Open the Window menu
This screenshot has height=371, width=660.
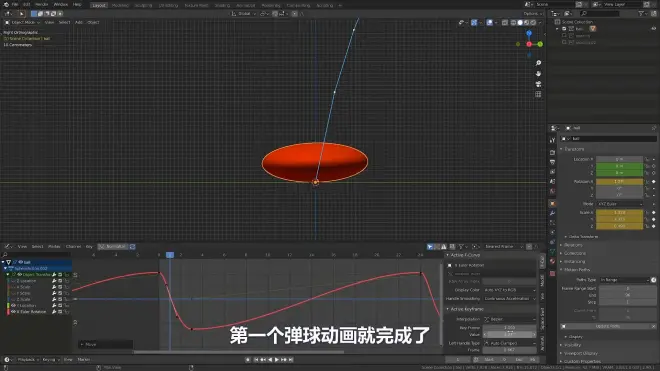click(x=61, y=4)
